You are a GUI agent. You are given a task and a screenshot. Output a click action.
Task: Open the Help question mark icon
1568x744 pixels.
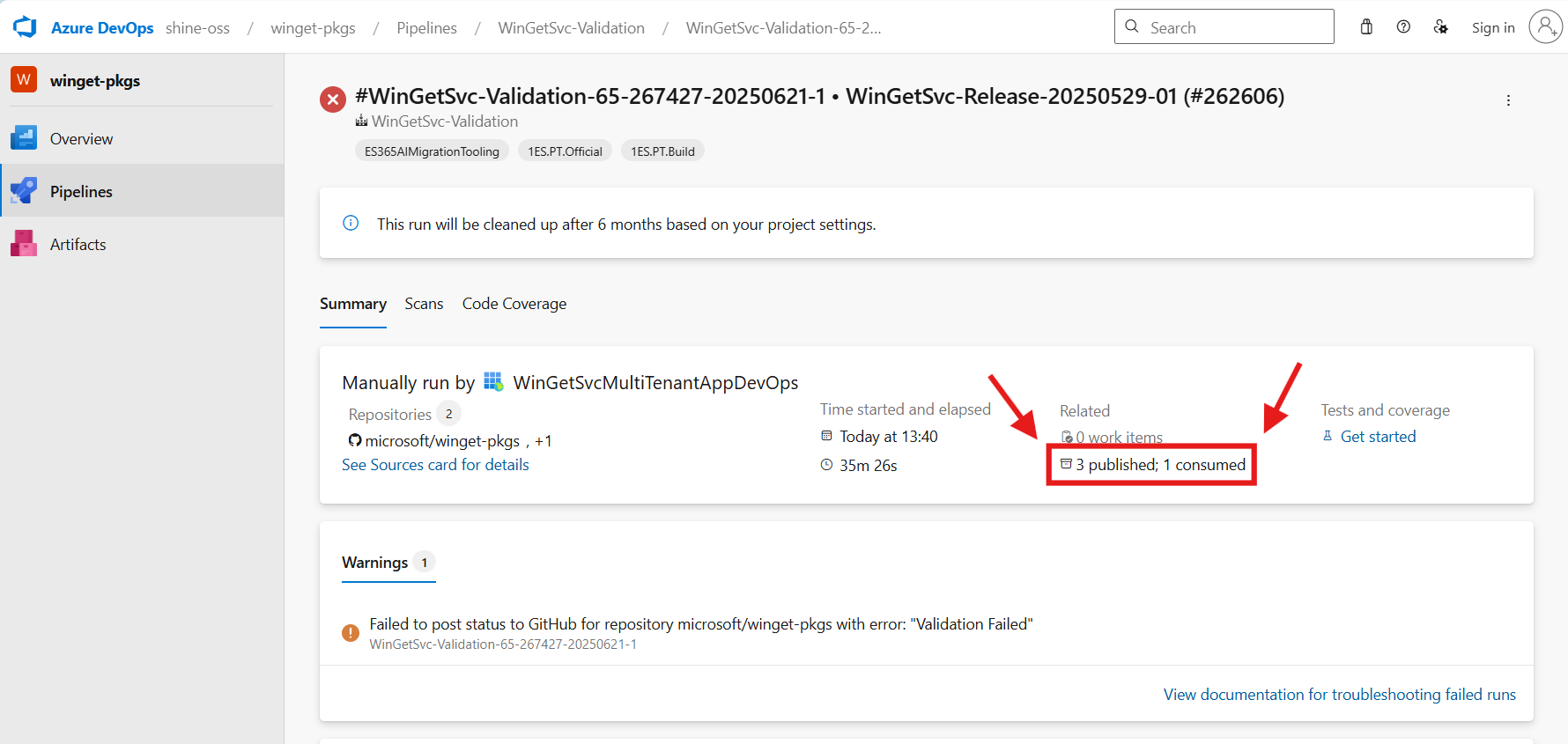tap(1403, 26)
